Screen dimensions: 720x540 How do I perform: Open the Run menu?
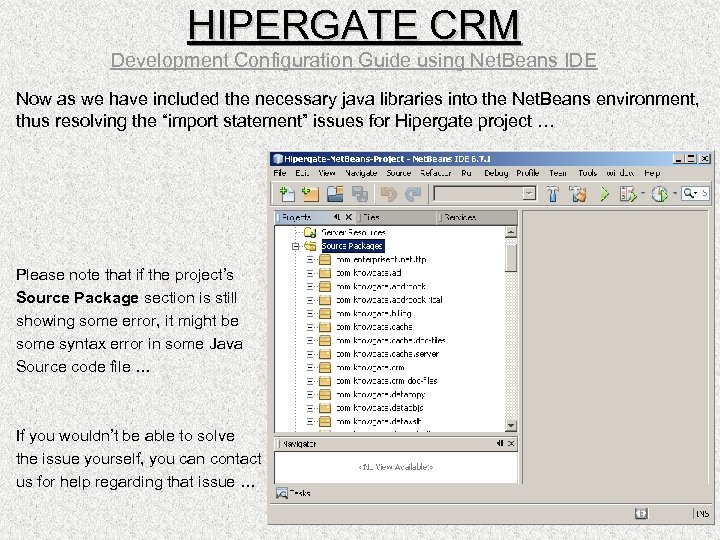click(467, 173)
